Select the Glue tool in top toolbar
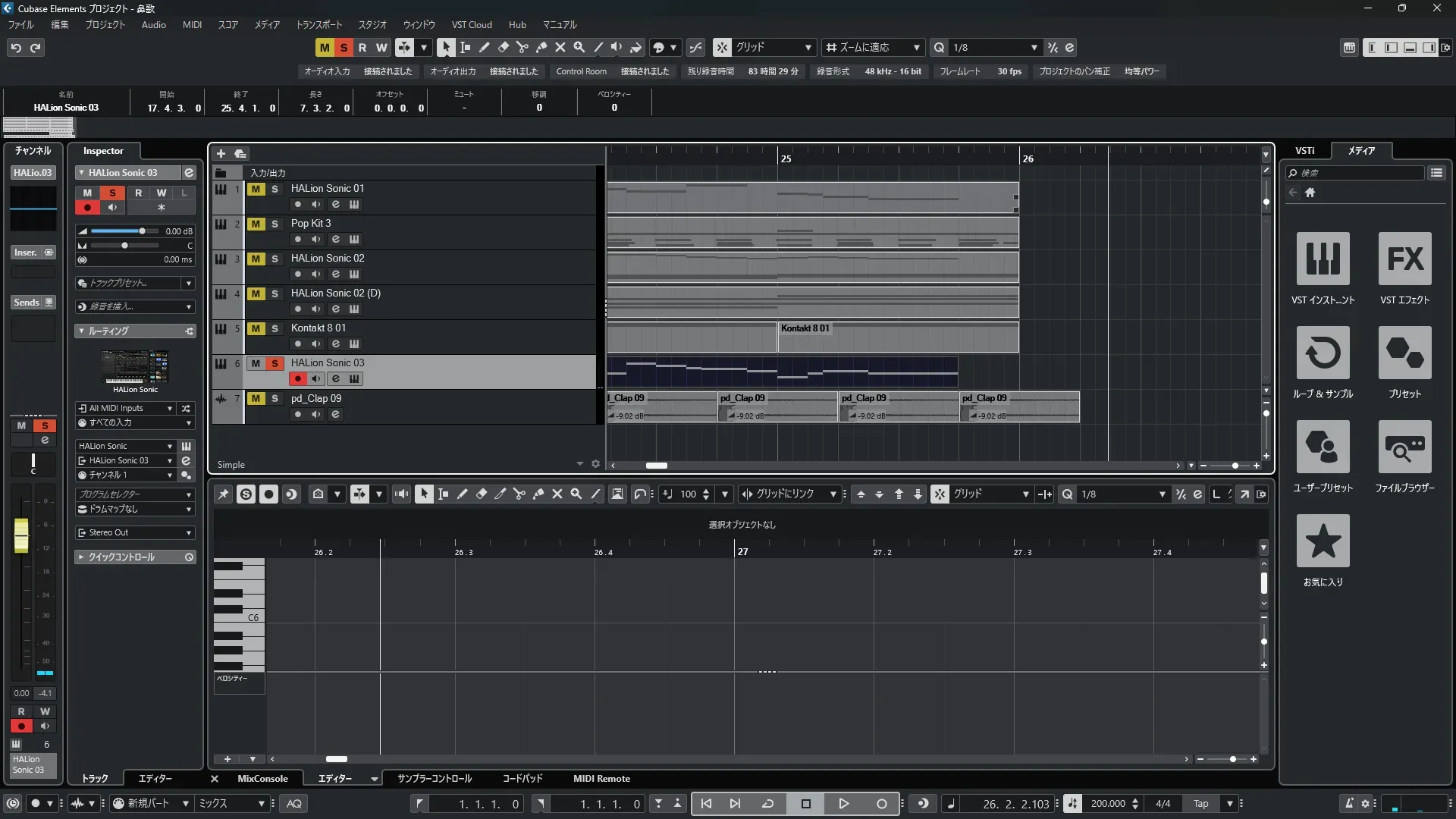This screenshot has height=819, width=1456. [541, 47]
